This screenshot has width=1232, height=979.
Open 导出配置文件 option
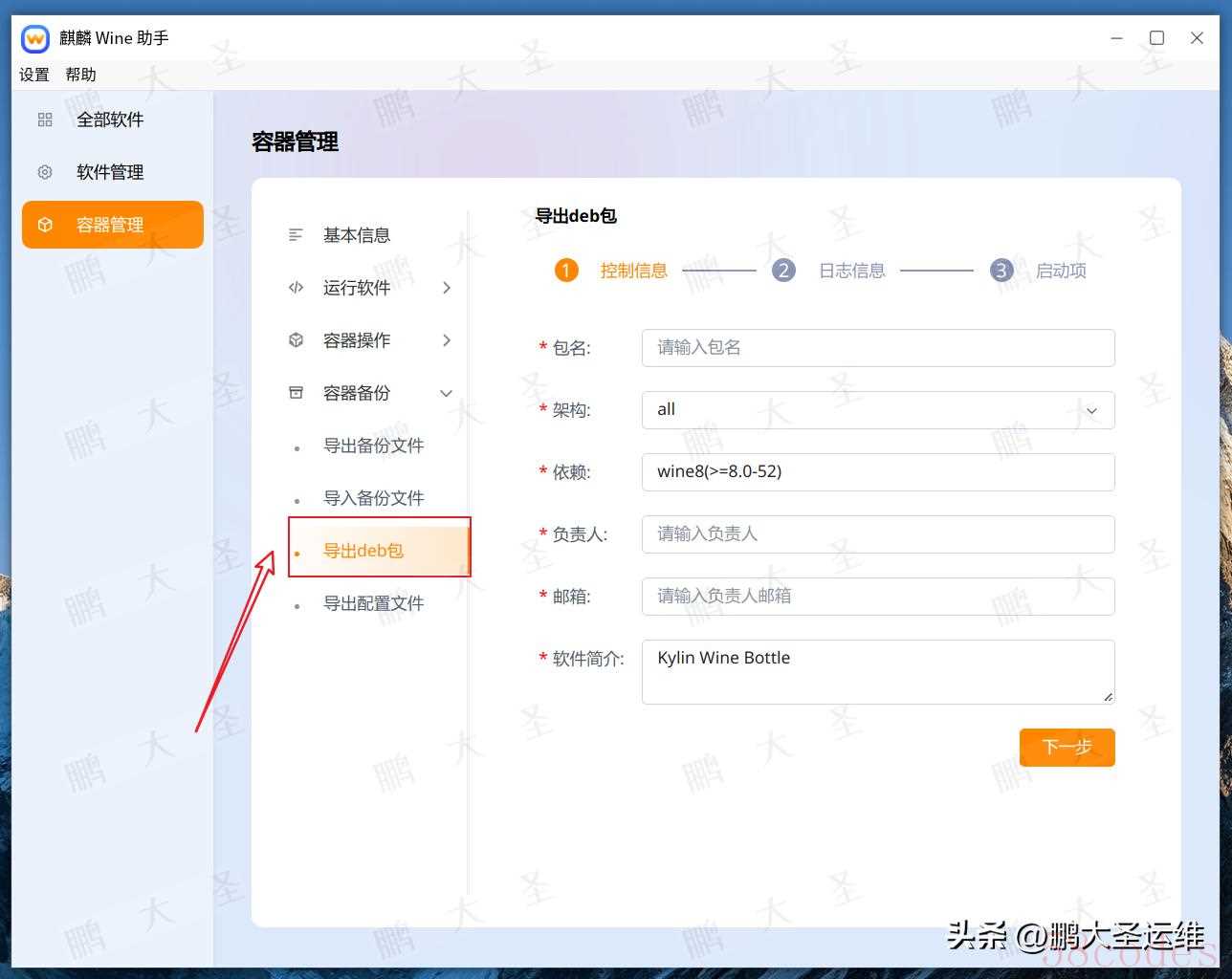pos(373,603)
